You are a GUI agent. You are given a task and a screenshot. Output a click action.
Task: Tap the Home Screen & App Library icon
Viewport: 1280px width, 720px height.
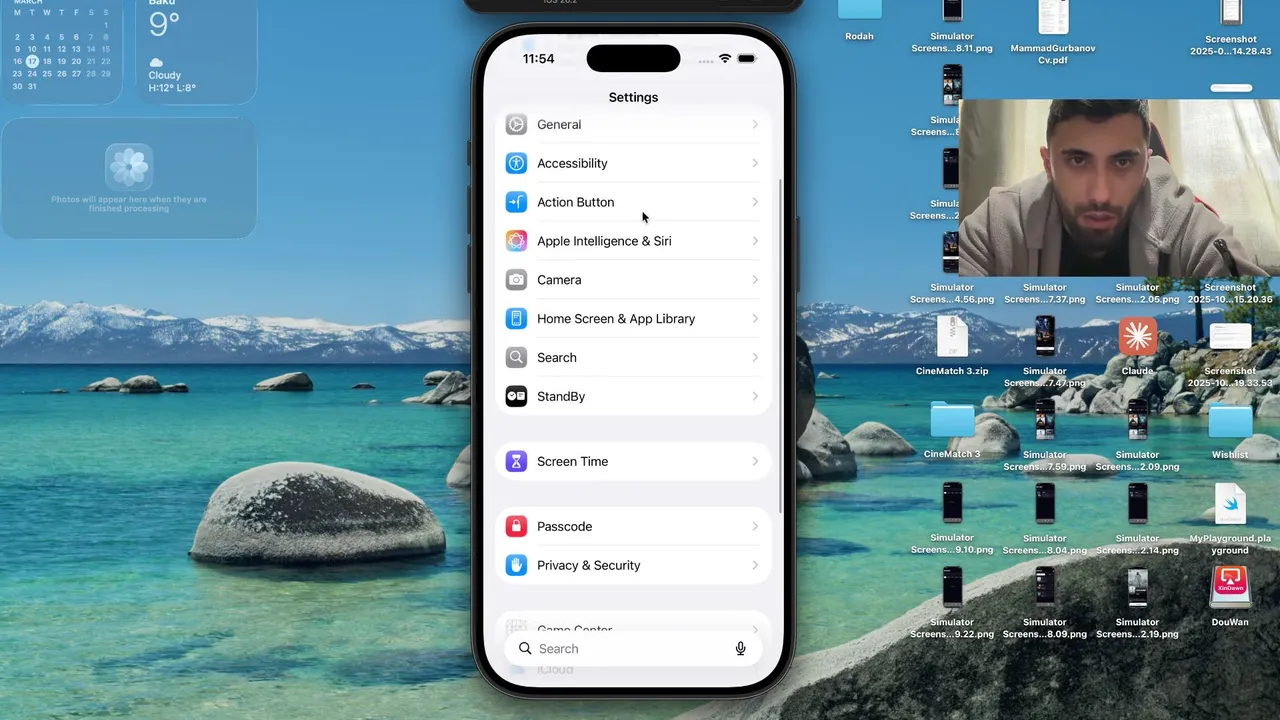516,319
